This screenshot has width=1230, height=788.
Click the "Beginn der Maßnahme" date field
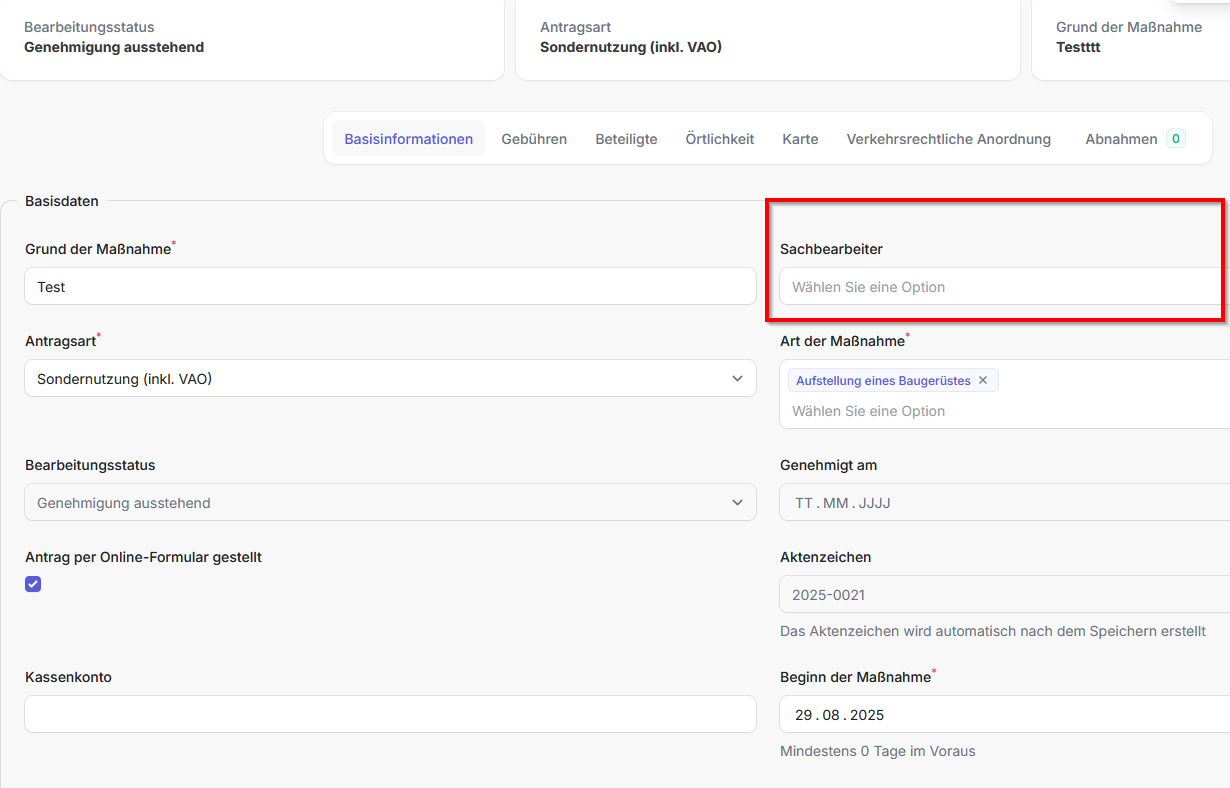coord(1000,715)
